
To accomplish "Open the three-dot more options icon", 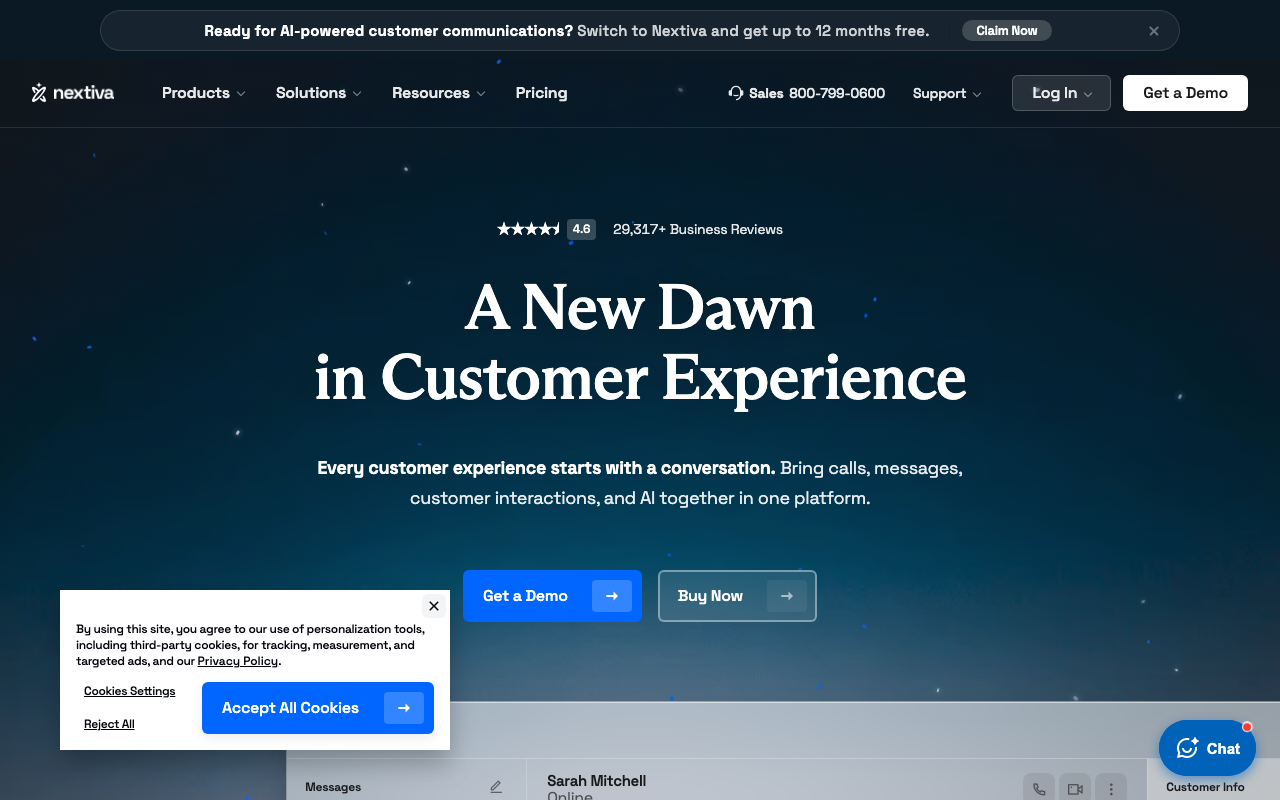I will 1111,789.
